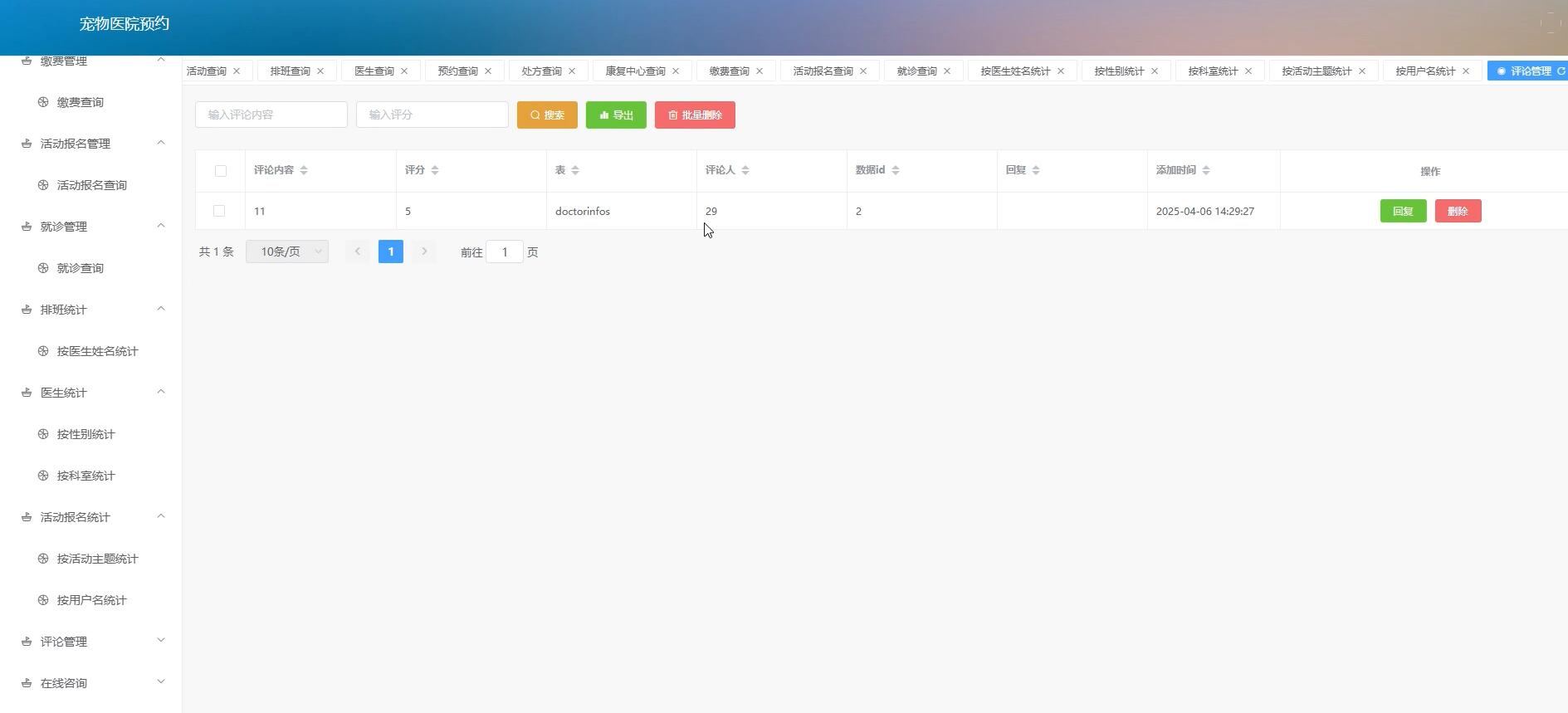Click the fullscreen icon in top-right header
The image size is (1568, 713).
tap(1550, 23)
